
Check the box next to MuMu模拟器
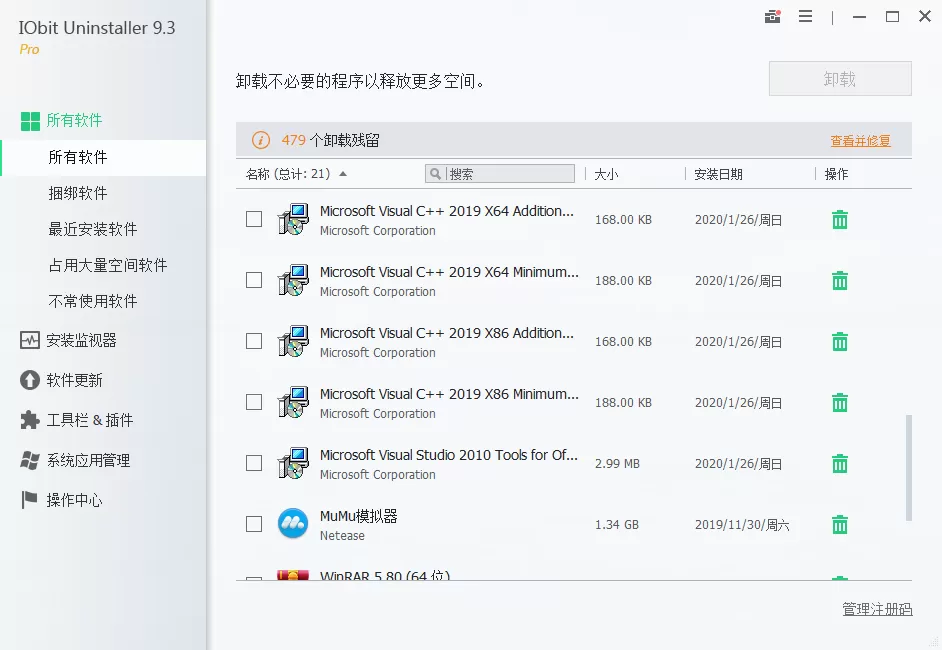click(x=253, y=524)
